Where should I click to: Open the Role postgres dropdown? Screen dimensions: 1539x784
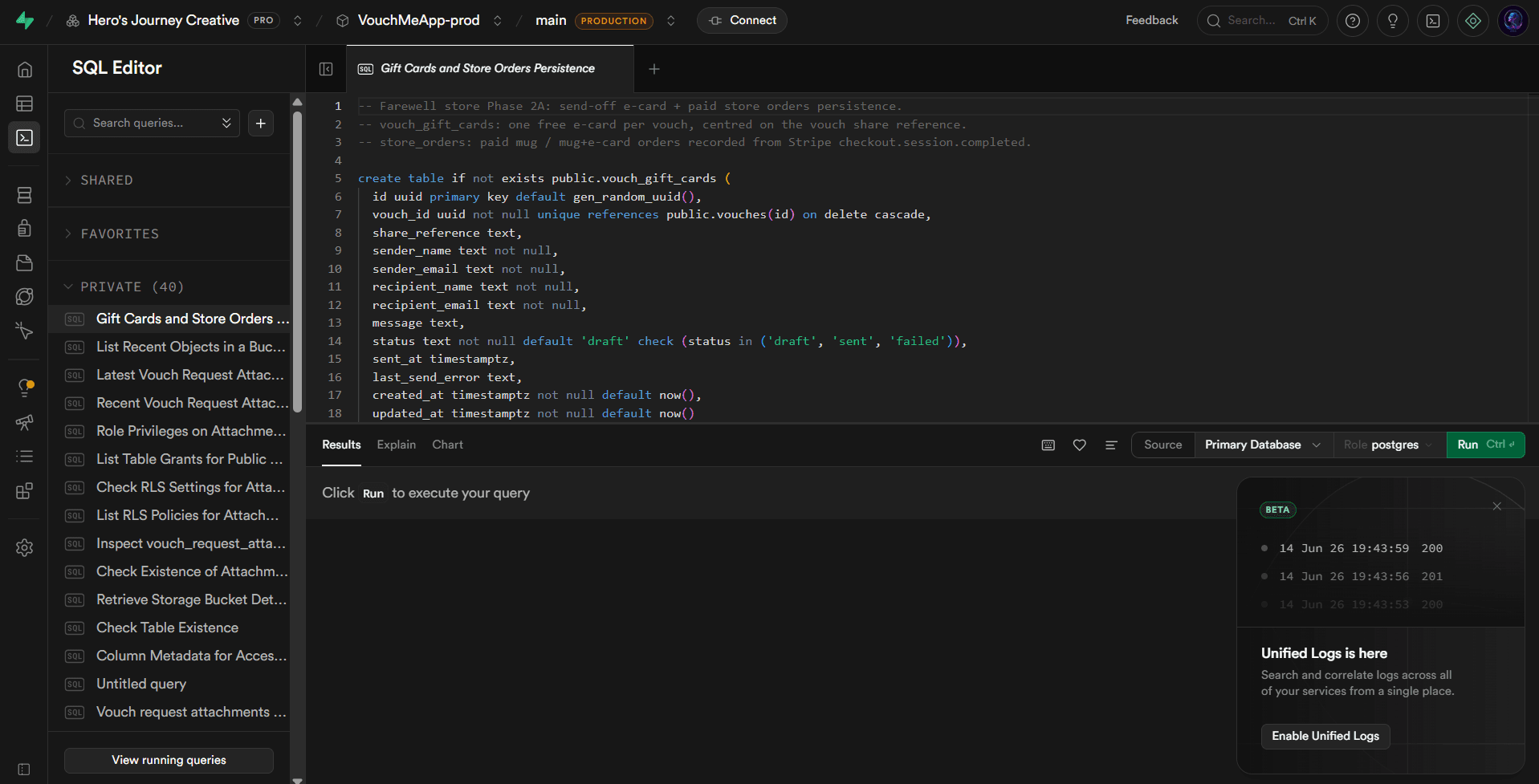click(1390, 445)
